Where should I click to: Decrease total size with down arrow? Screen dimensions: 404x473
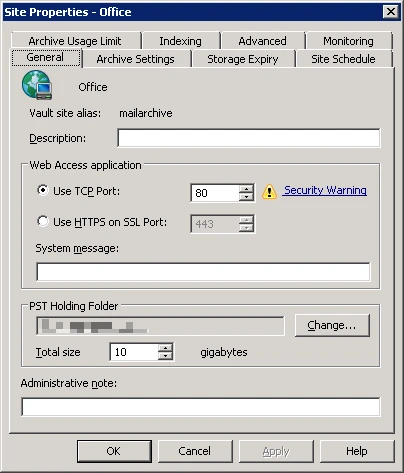(165, 356)
